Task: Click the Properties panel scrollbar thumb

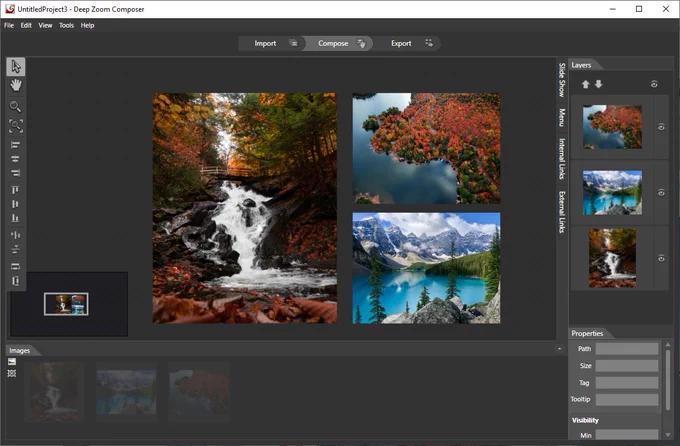Action: (x=668, y=380)
